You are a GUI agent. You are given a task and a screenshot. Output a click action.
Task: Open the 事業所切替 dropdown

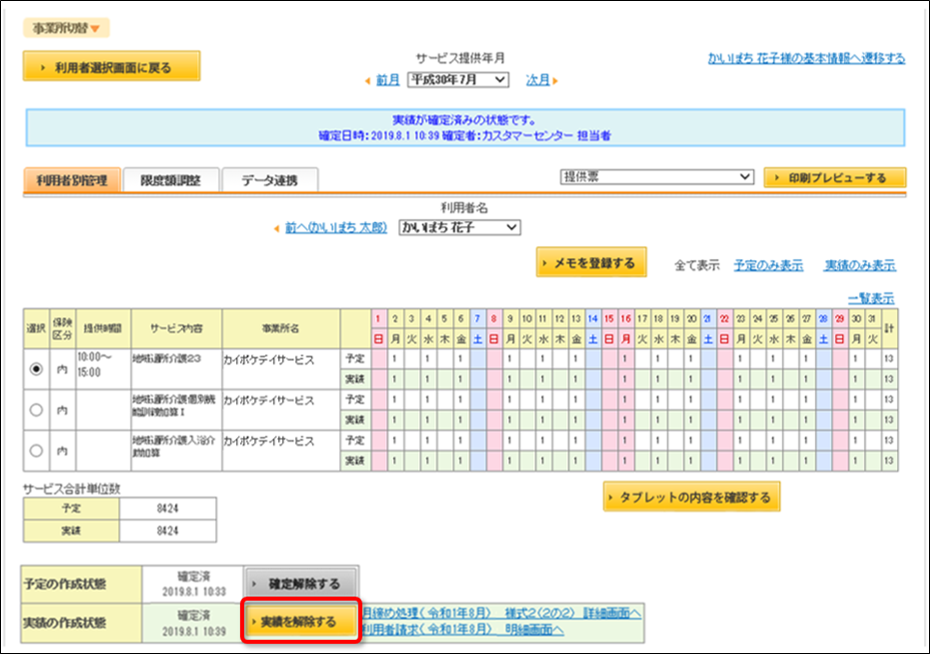point(66,28)
